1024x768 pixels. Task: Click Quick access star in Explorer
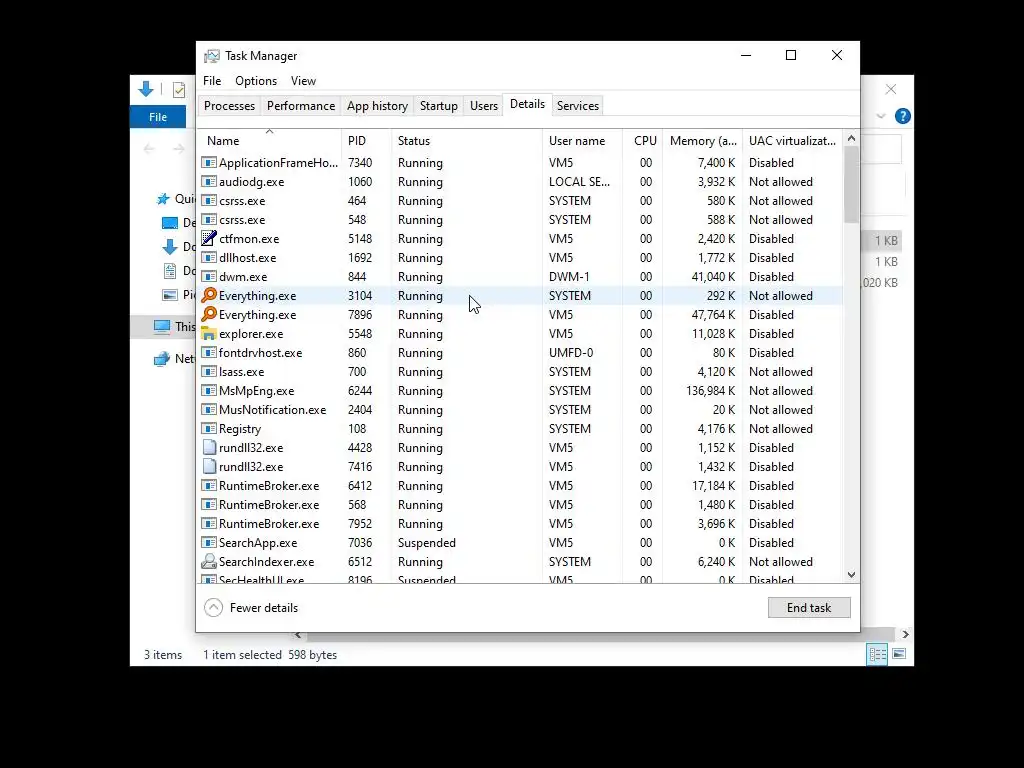coord(163,199)
